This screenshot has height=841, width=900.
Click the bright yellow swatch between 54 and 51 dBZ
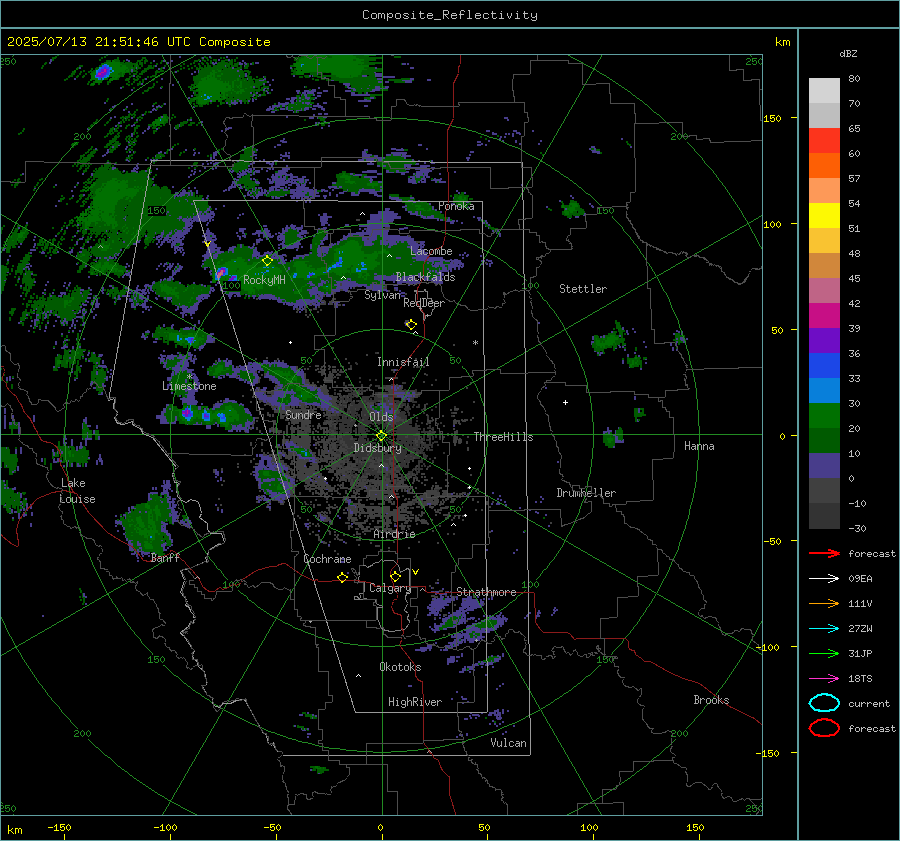824,216
